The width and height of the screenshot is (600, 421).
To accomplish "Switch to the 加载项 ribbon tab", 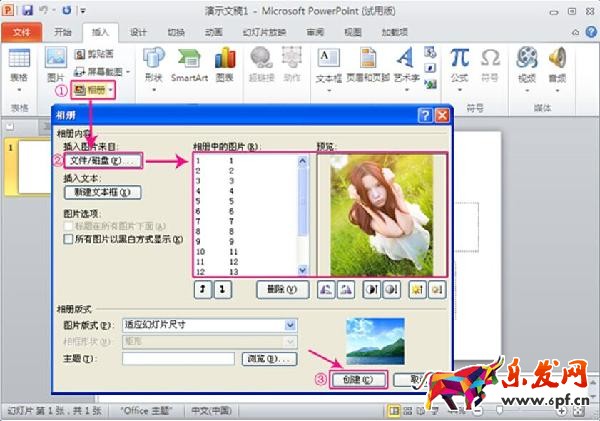I will [x=395, y=32].
